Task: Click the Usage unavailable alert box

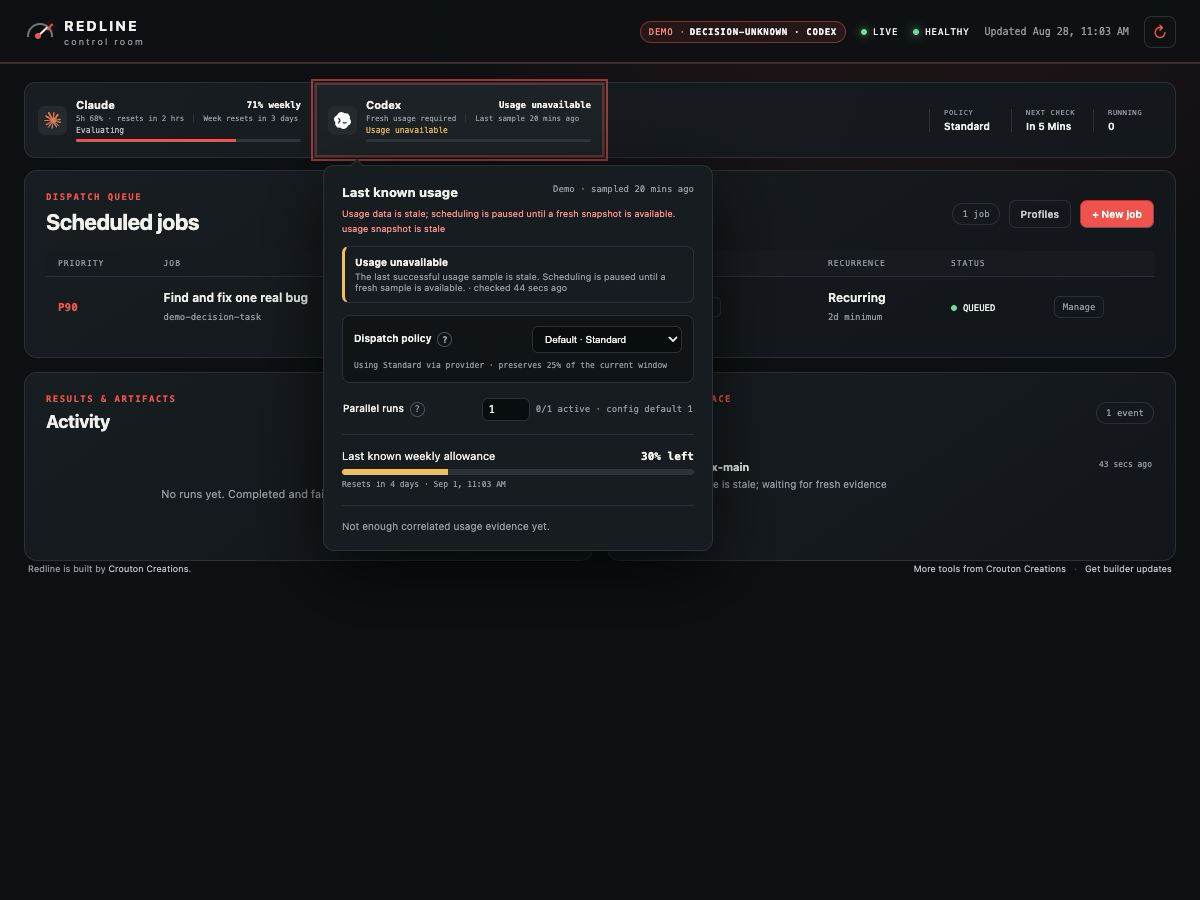Action: tap(518, 275)
